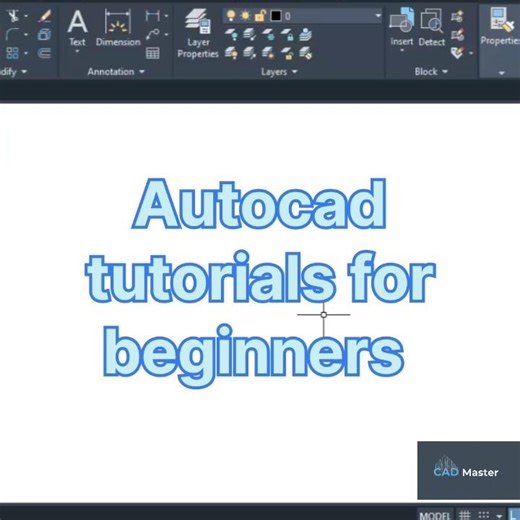
Task: Toggle snap mode in status bar
Action: tap(484, 515)
